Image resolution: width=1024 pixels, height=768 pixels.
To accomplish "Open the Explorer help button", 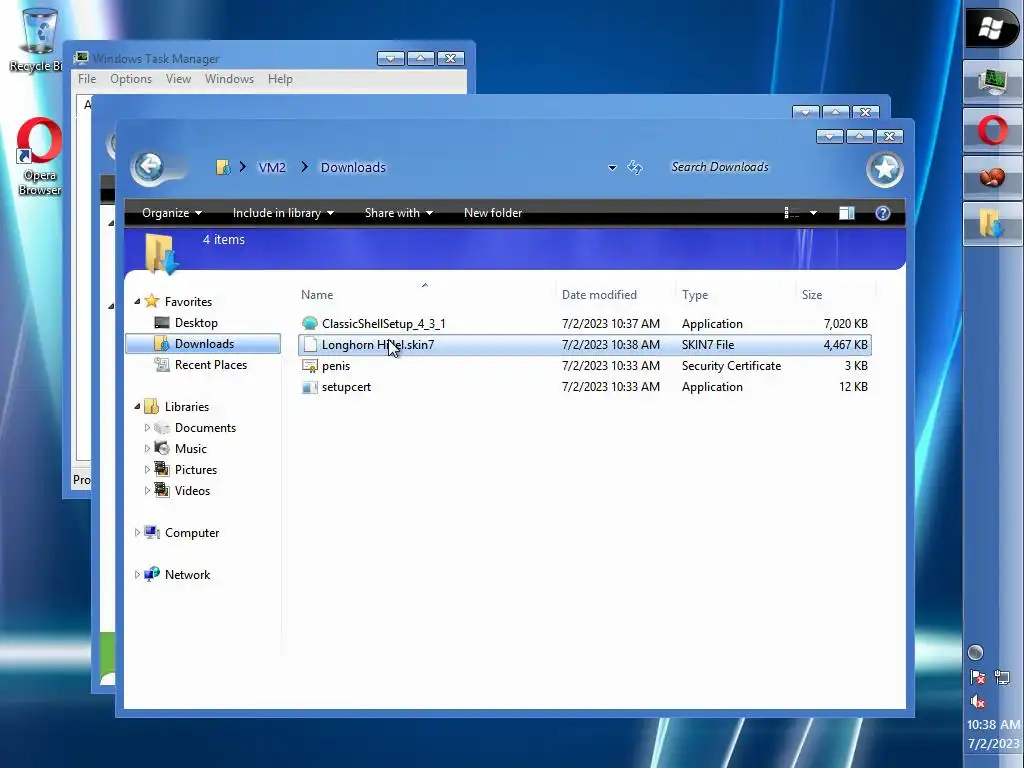I will 882,213.
